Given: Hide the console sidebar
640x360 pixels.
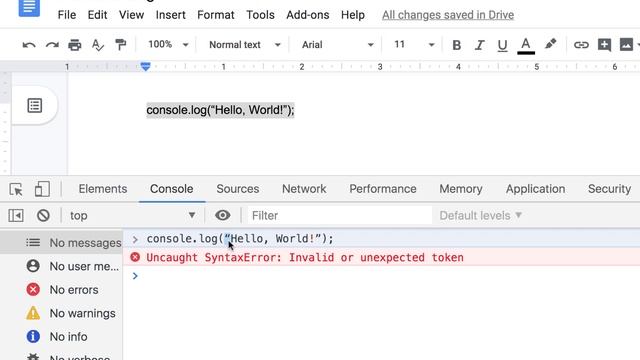Looking at the screenshot, I should 16,216.
